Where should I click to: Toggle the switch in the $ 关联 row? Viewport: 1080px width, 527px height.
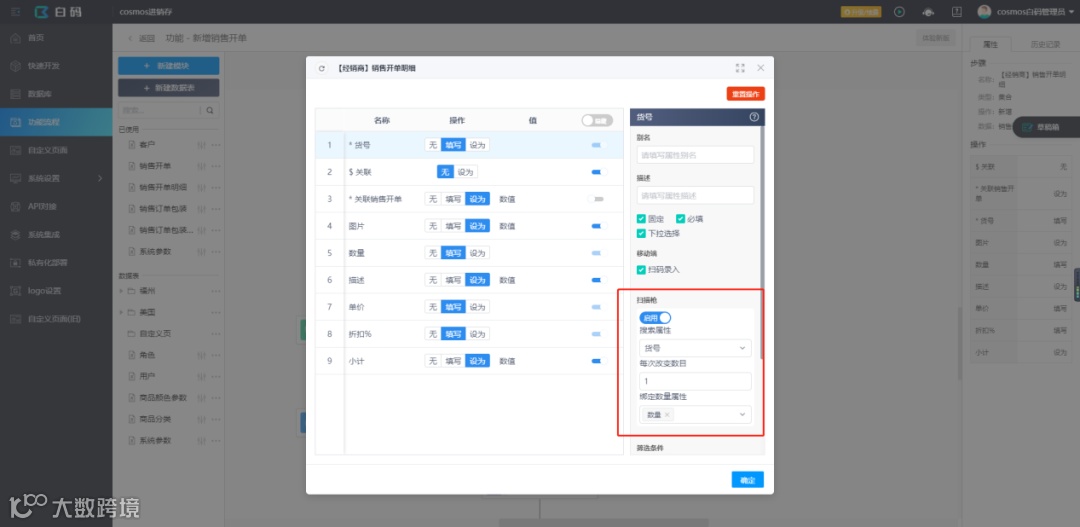coord(597,172)
